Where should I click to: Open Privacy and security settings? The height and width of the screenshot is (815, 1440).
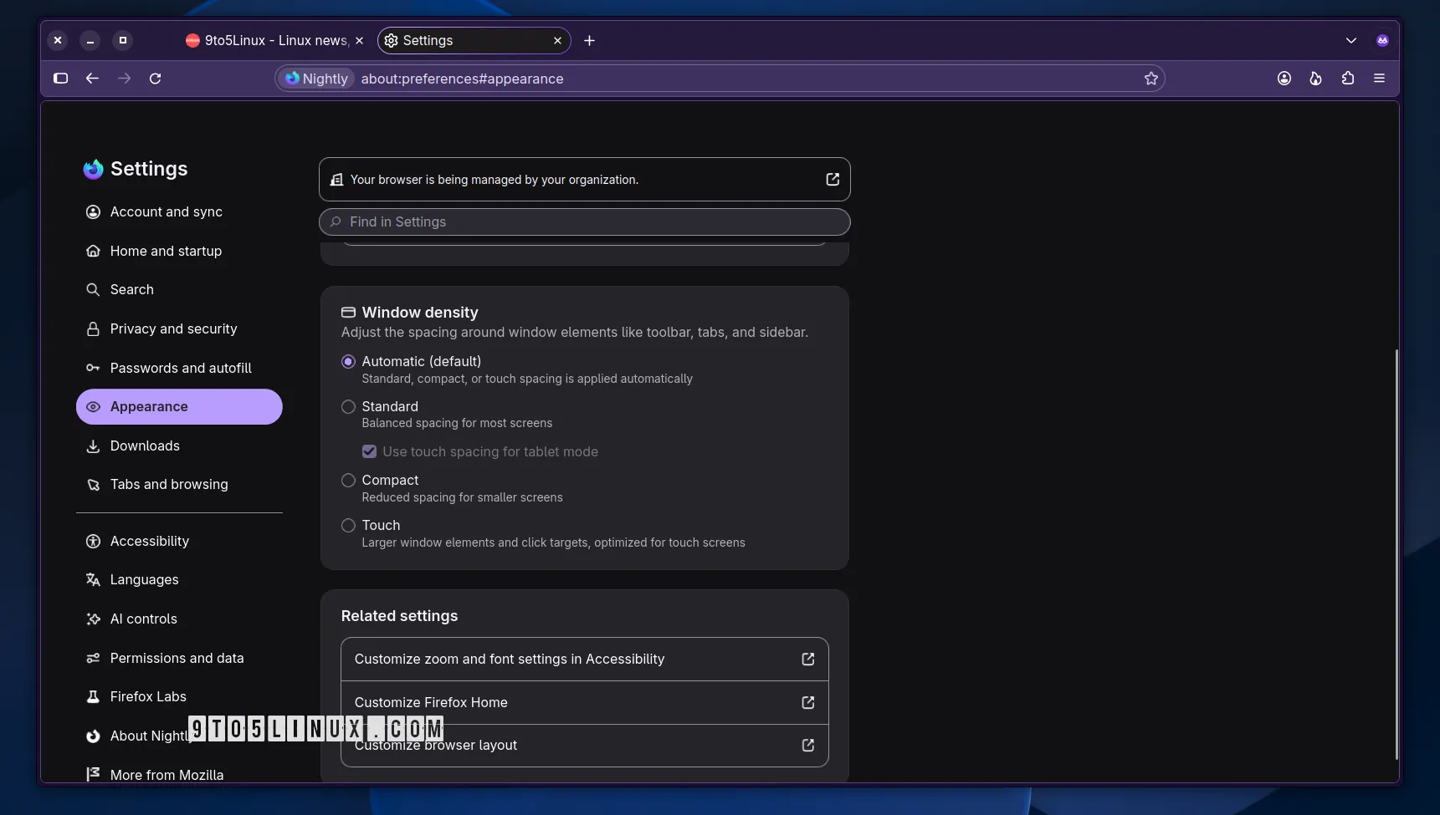(x=179, y=329)
